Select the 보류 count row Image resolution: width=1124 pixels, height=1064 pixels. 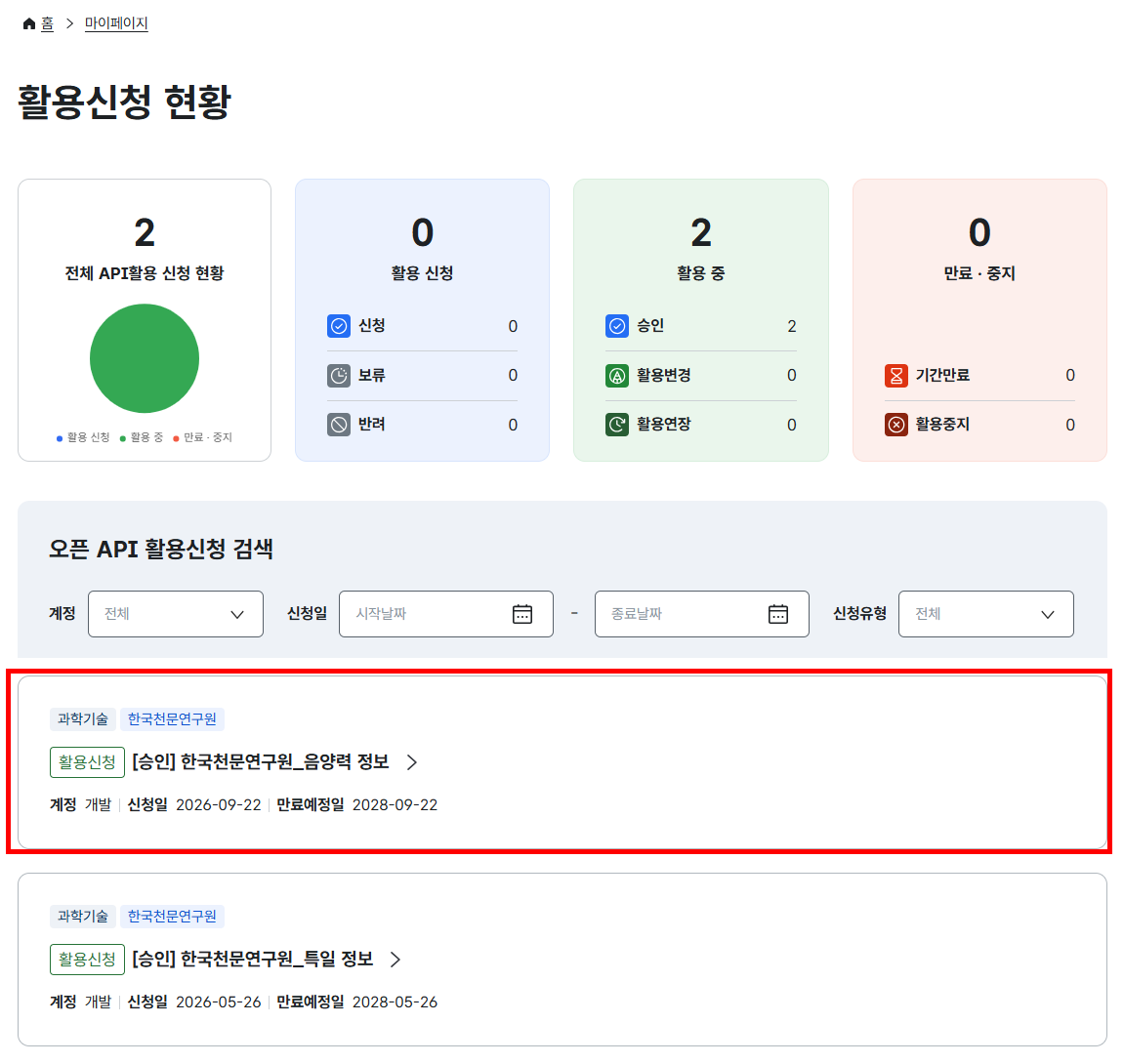click(422, 376)
